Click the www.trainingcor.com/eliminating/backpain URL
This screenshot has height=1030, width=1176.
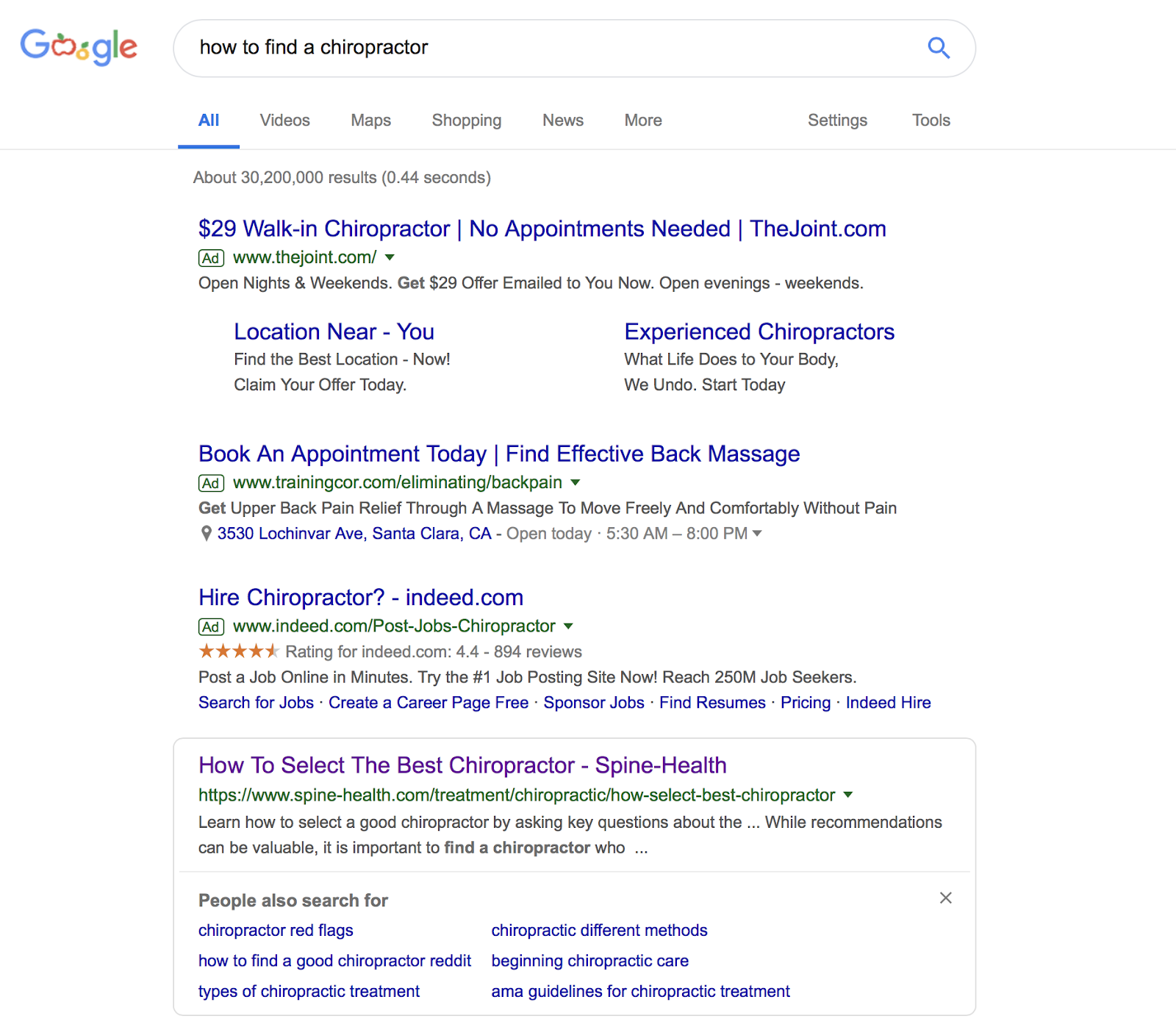coord(397,482)
